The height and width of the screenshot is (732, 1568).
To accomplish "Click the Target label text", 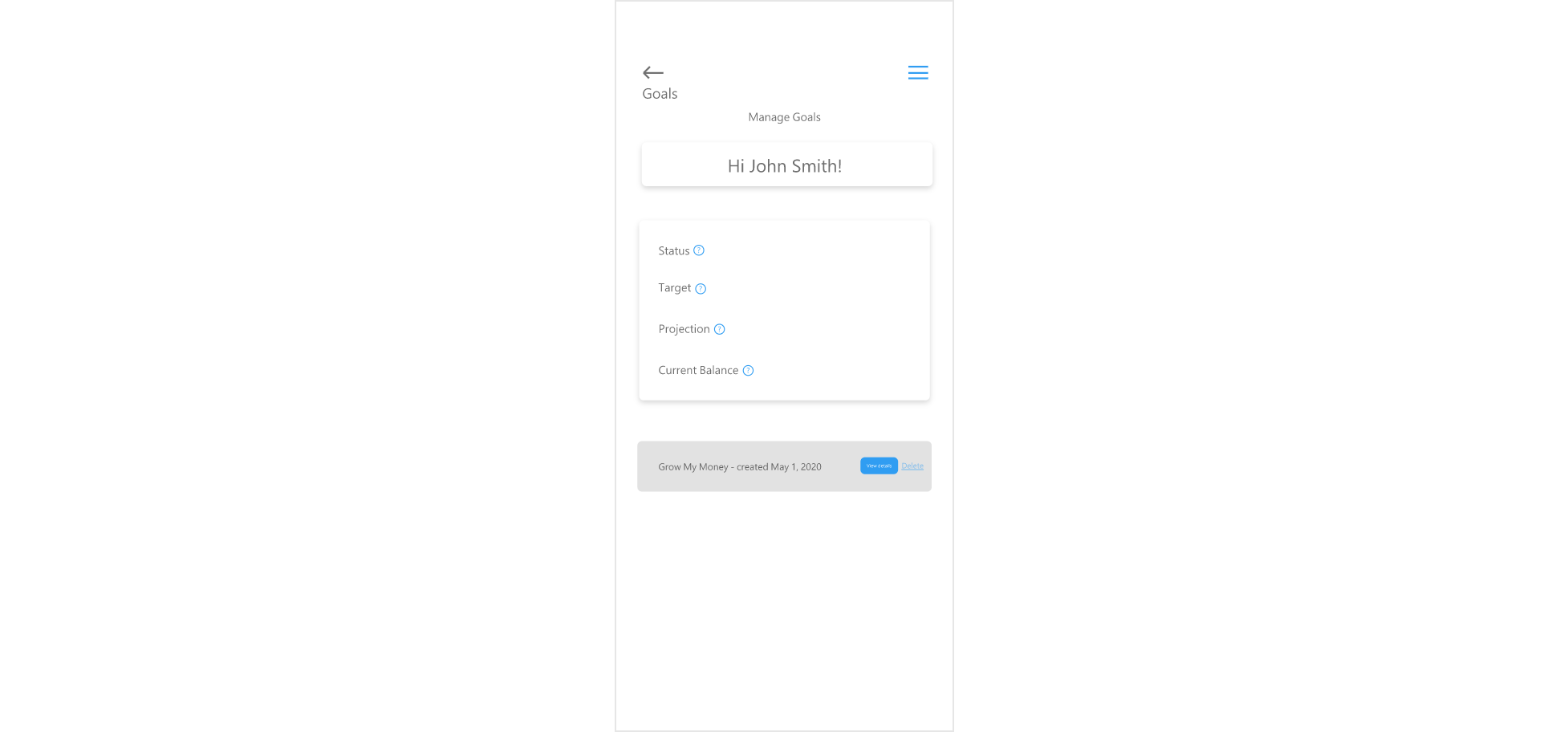I will [675, 288].
